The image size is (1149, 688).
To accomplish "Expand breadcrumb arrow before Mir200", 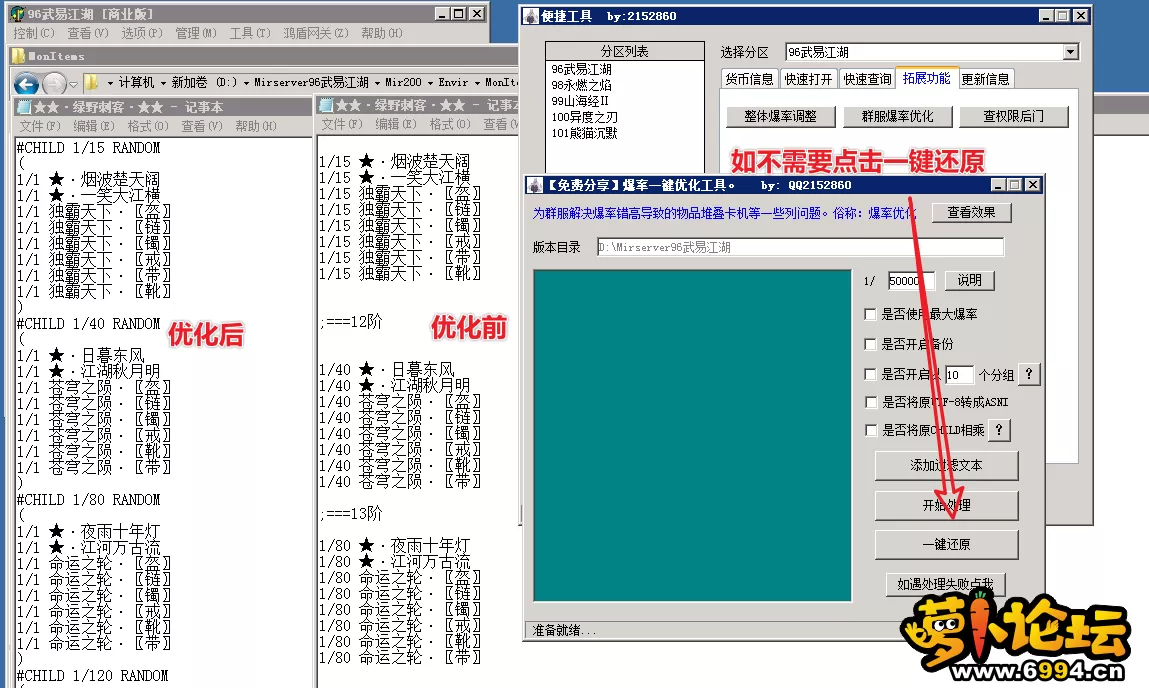I will coord(377,83).
